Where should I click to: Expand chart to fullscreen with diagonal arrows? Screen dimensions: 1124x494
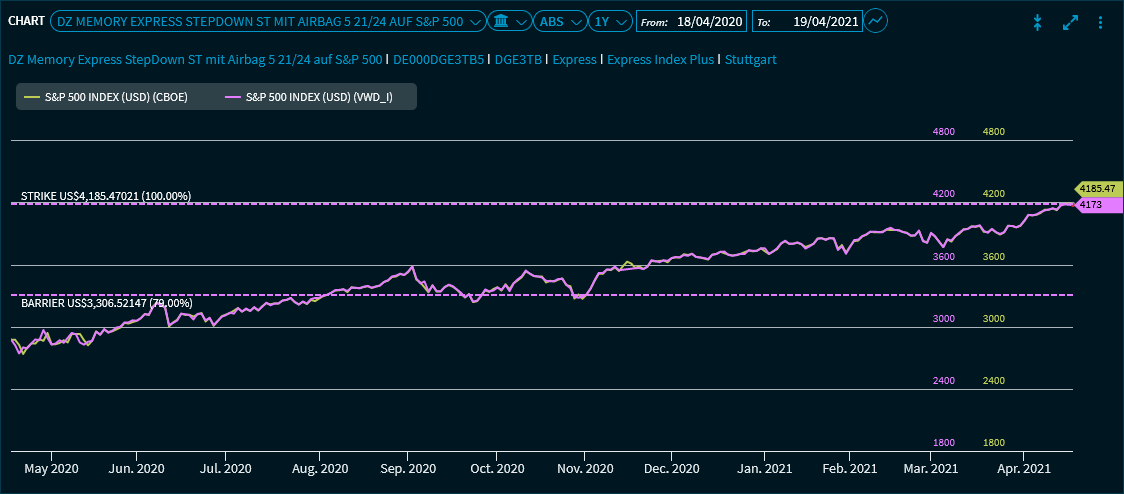coord(1070,22)
